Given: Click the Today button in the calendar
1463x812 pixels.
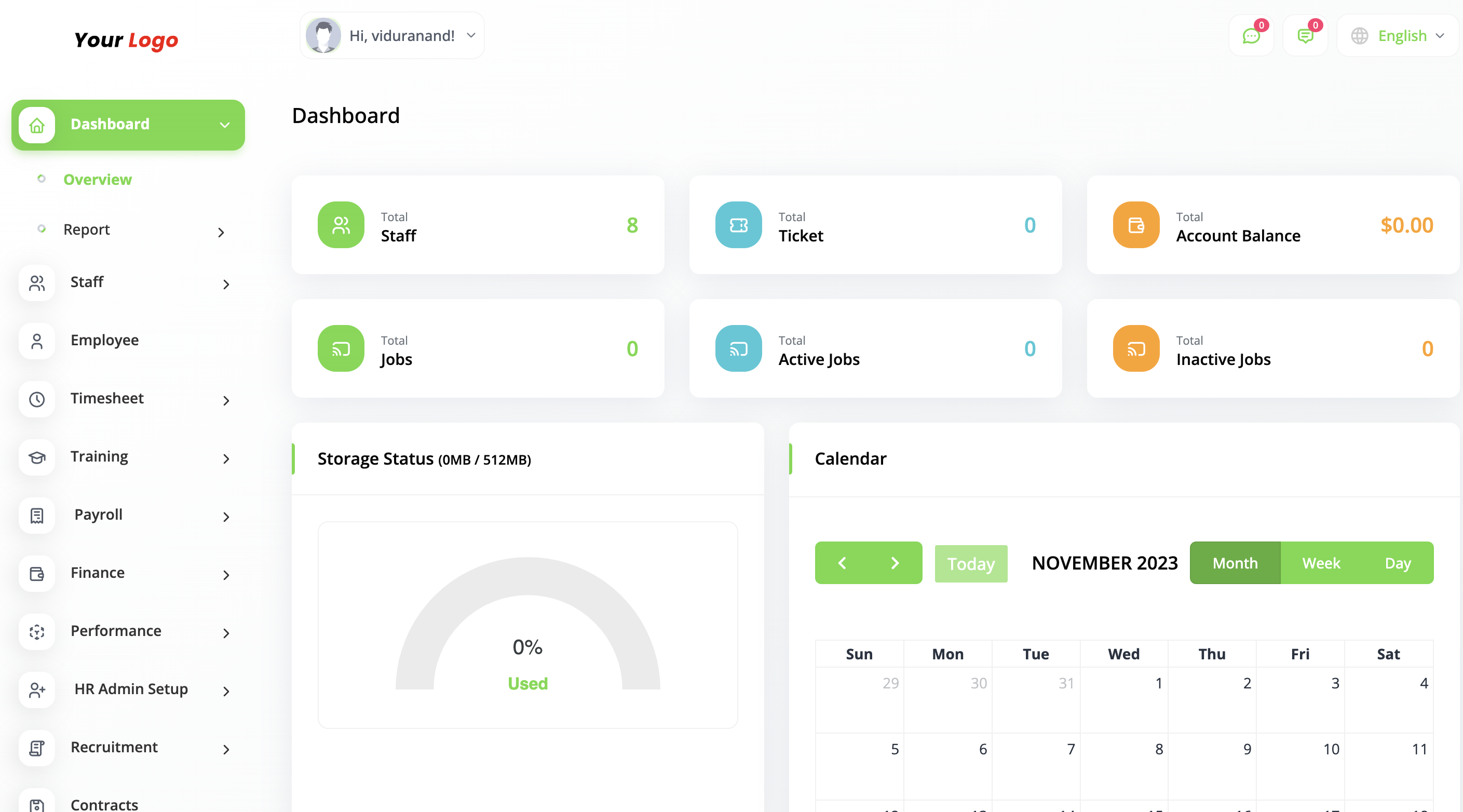Looking at the screenshot, I should tap(971, 563).
